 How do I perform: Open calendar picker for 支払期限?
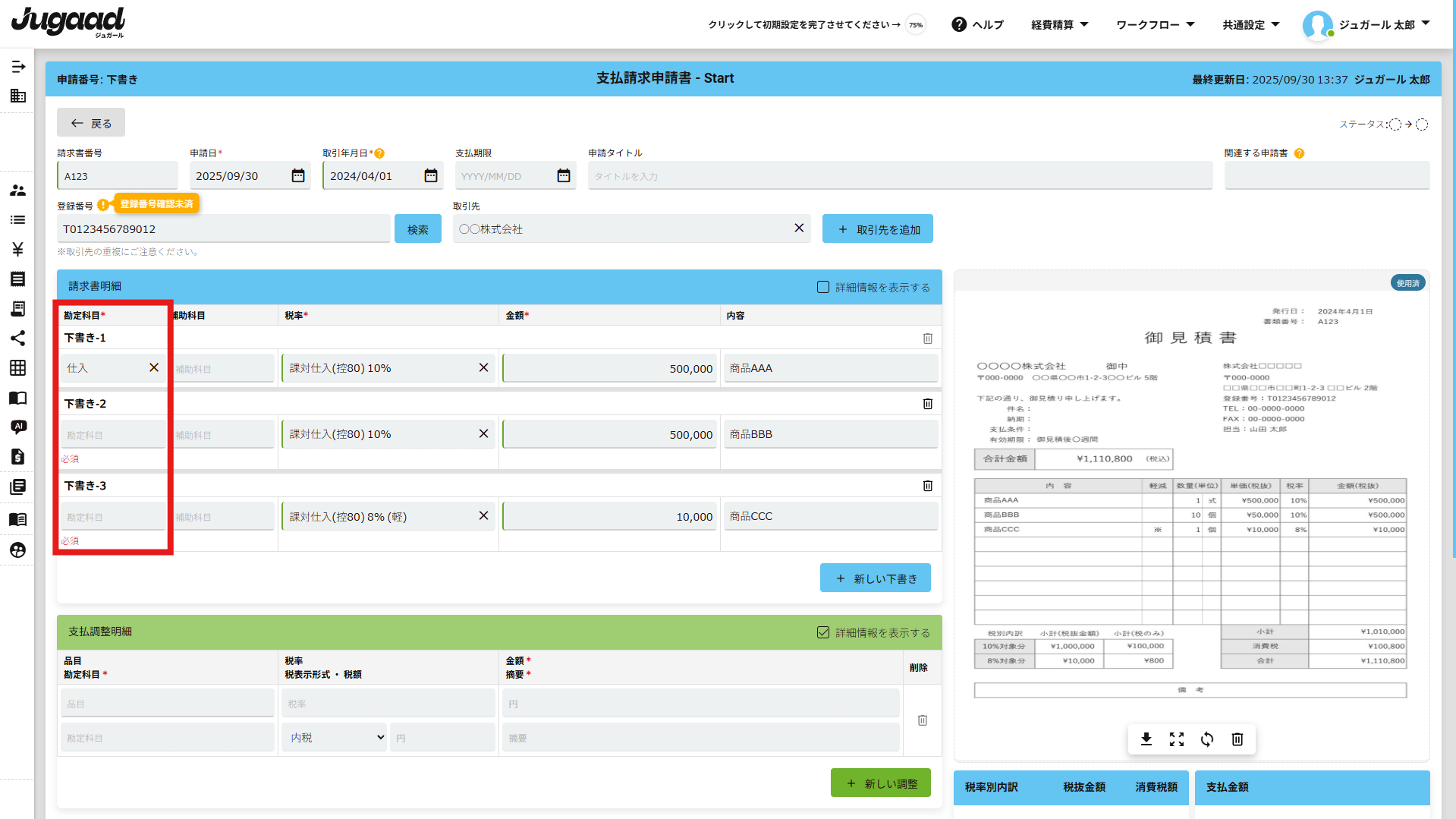563,176
